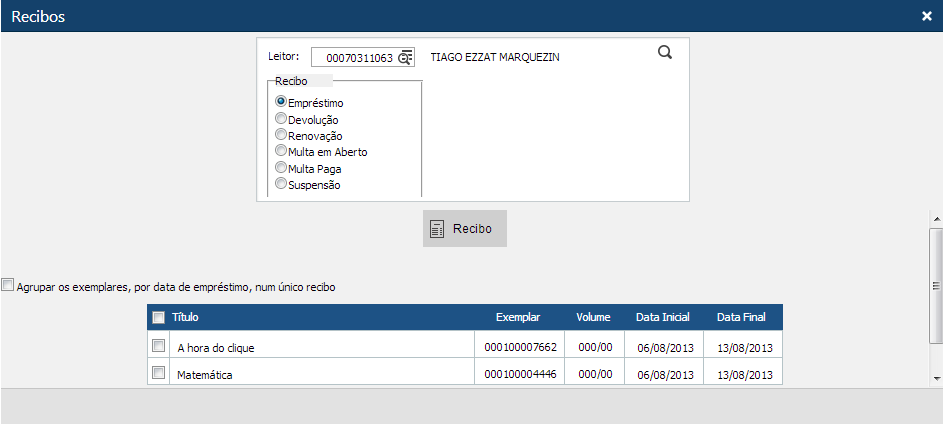Select the Empréstimo radio option

[281, 102]
